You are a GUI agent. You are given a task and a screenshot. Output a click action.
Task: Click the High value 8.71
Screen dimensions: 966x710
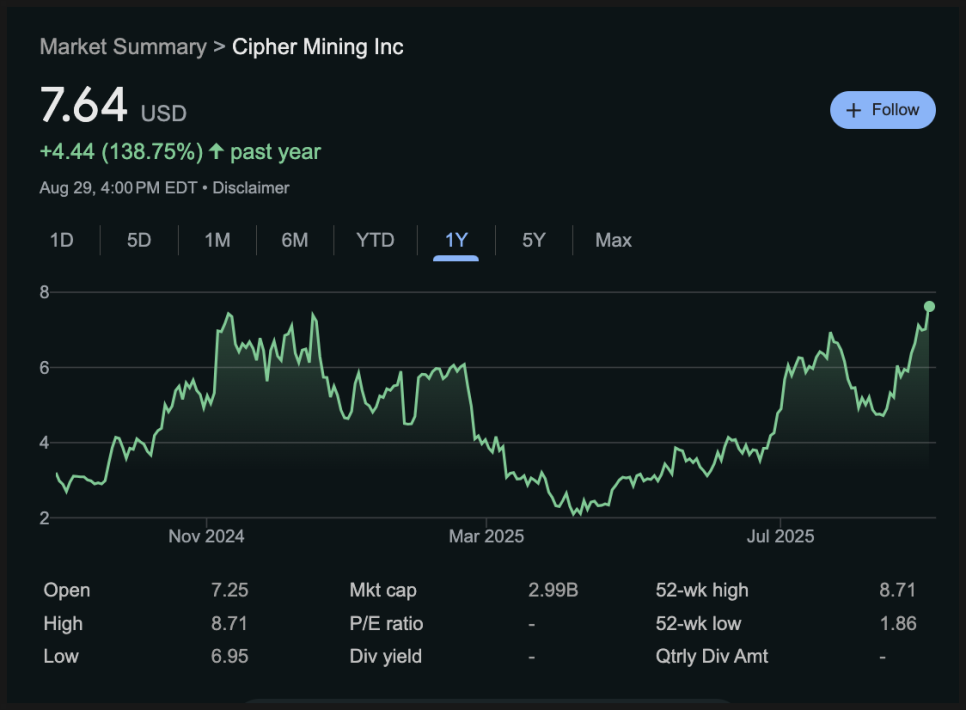pyautogui.click(x=229, y=623)
